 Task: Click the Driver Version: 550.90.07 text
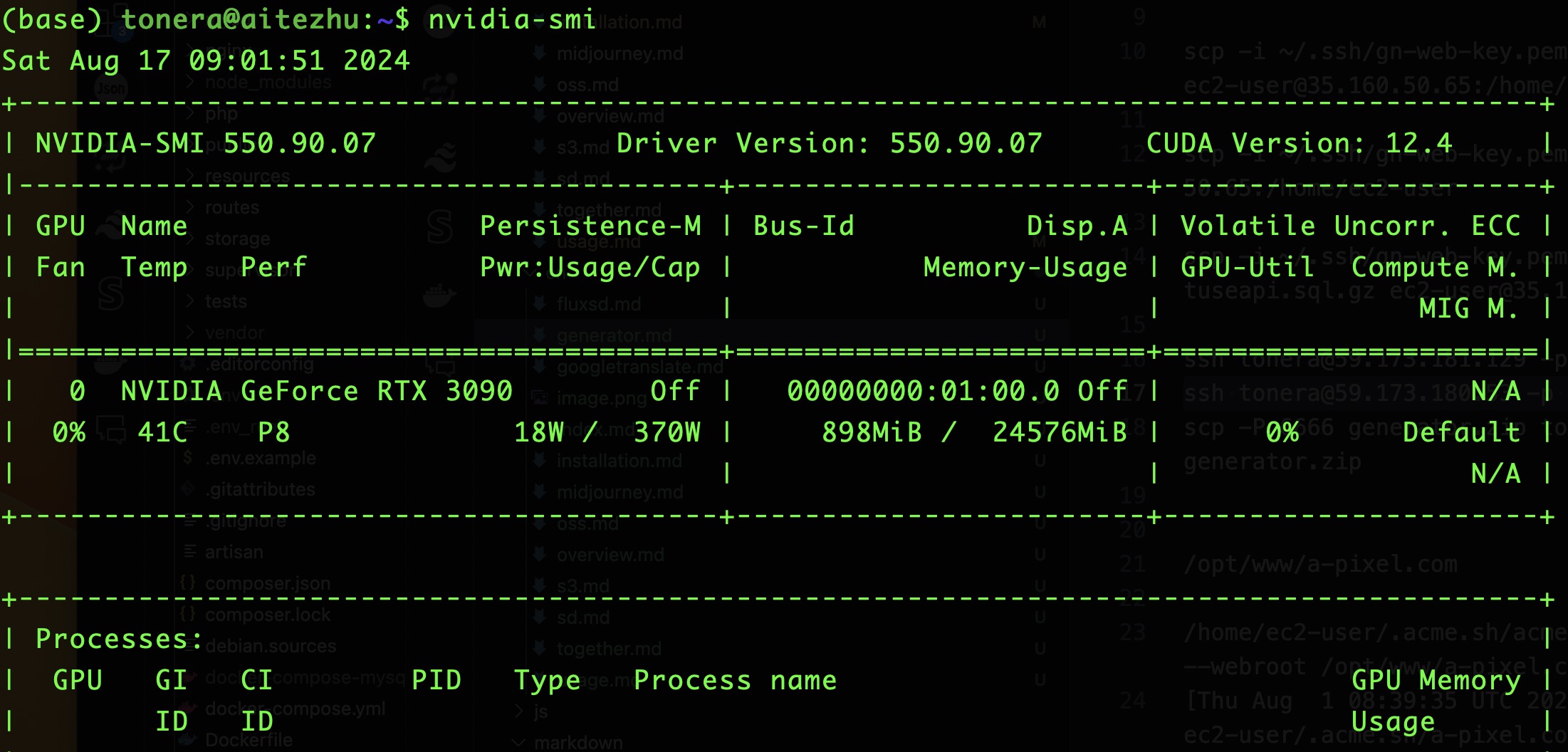point(829,143)
